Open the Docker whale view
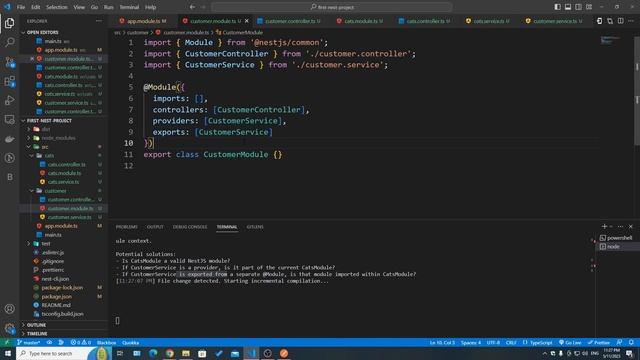Viewport: 640px width, 360px height. click(9, 139)
